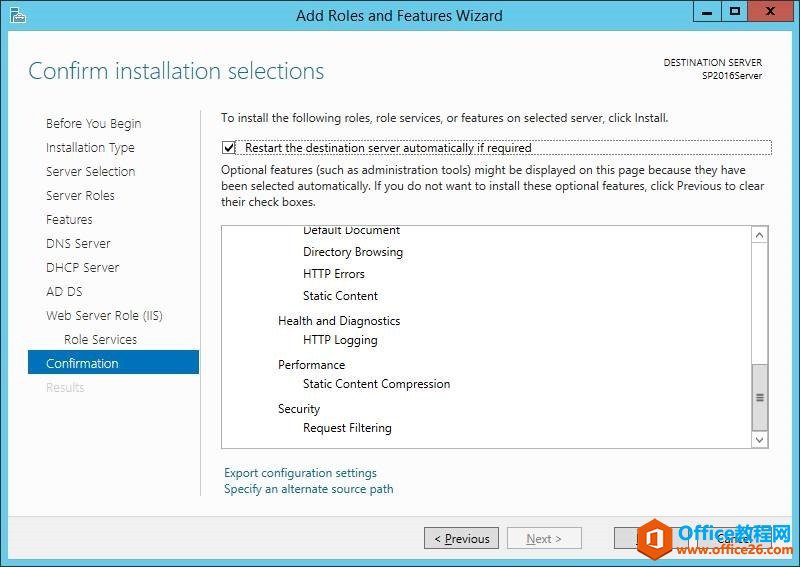Select DHCP Server in sidebar
The height and width of the screenshot is (567, 800).
[x=82, y=268]
